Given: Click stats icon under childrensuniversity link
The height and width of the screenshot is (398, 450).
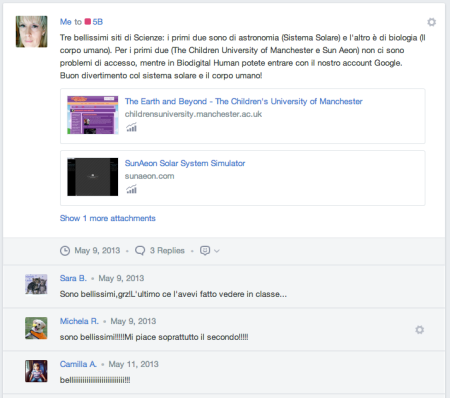Looking at the screenshot, I should click(x=131, y=128).
